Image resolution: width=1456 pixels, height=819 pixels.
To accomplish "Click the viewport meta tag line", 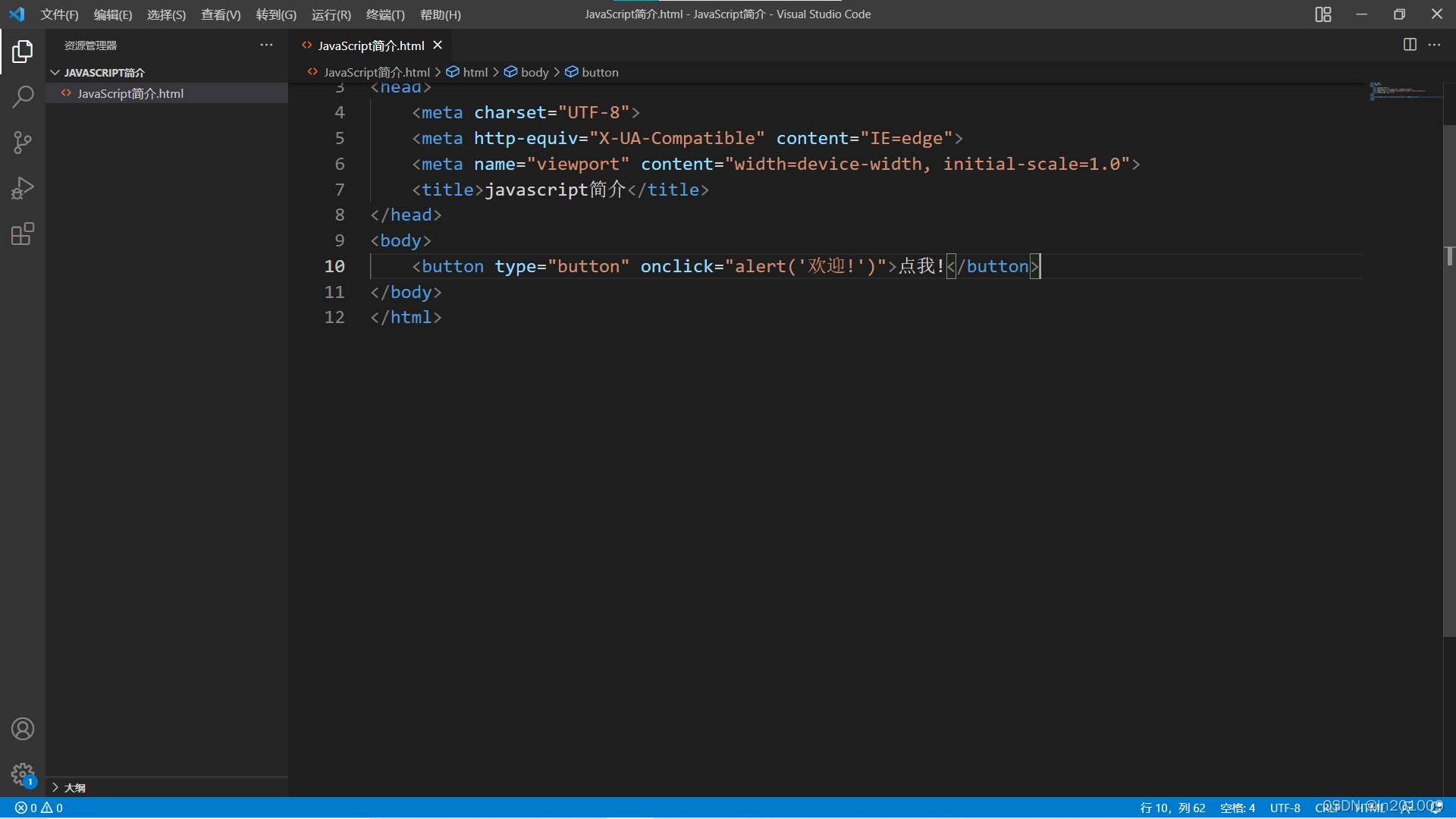I will pyautogui.click(x=776, y=164).
